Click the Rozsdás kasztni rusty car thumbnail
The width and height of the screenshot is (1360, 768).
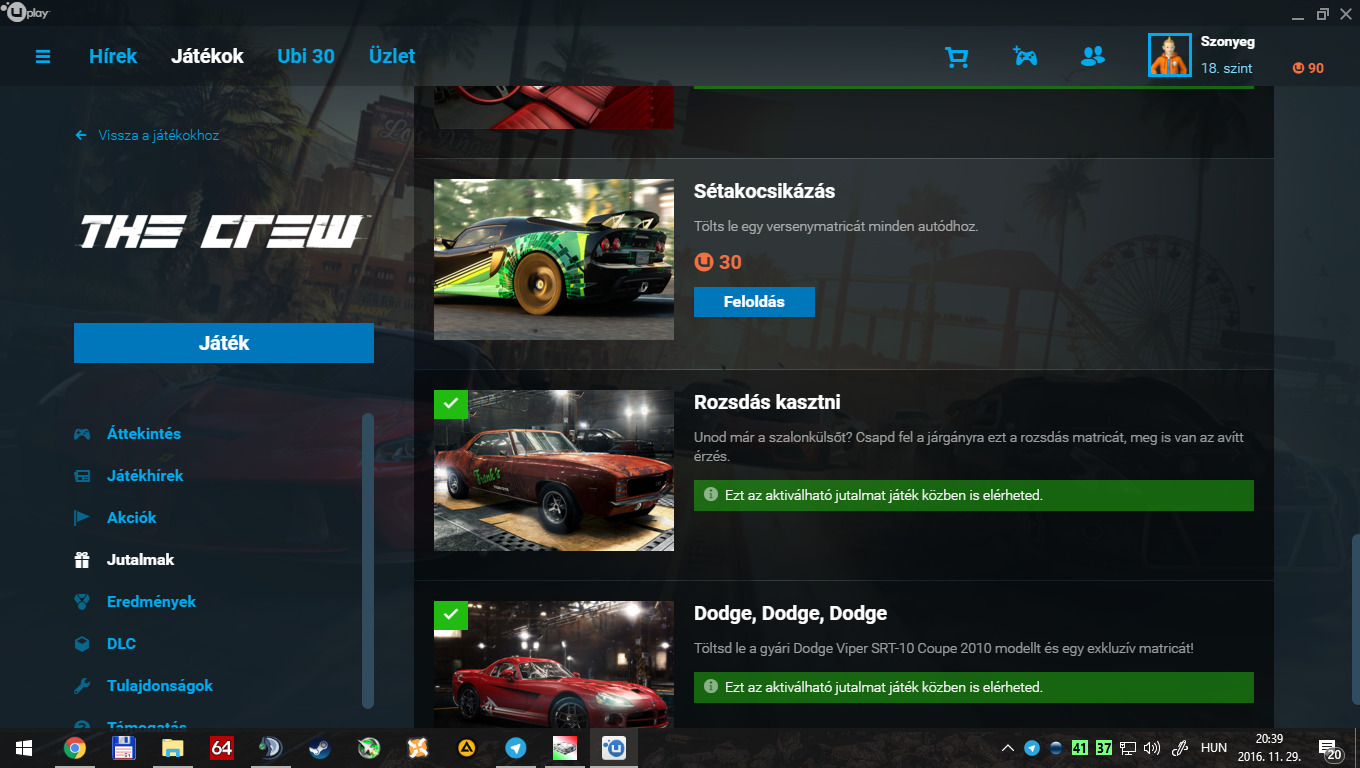point(554,470)
